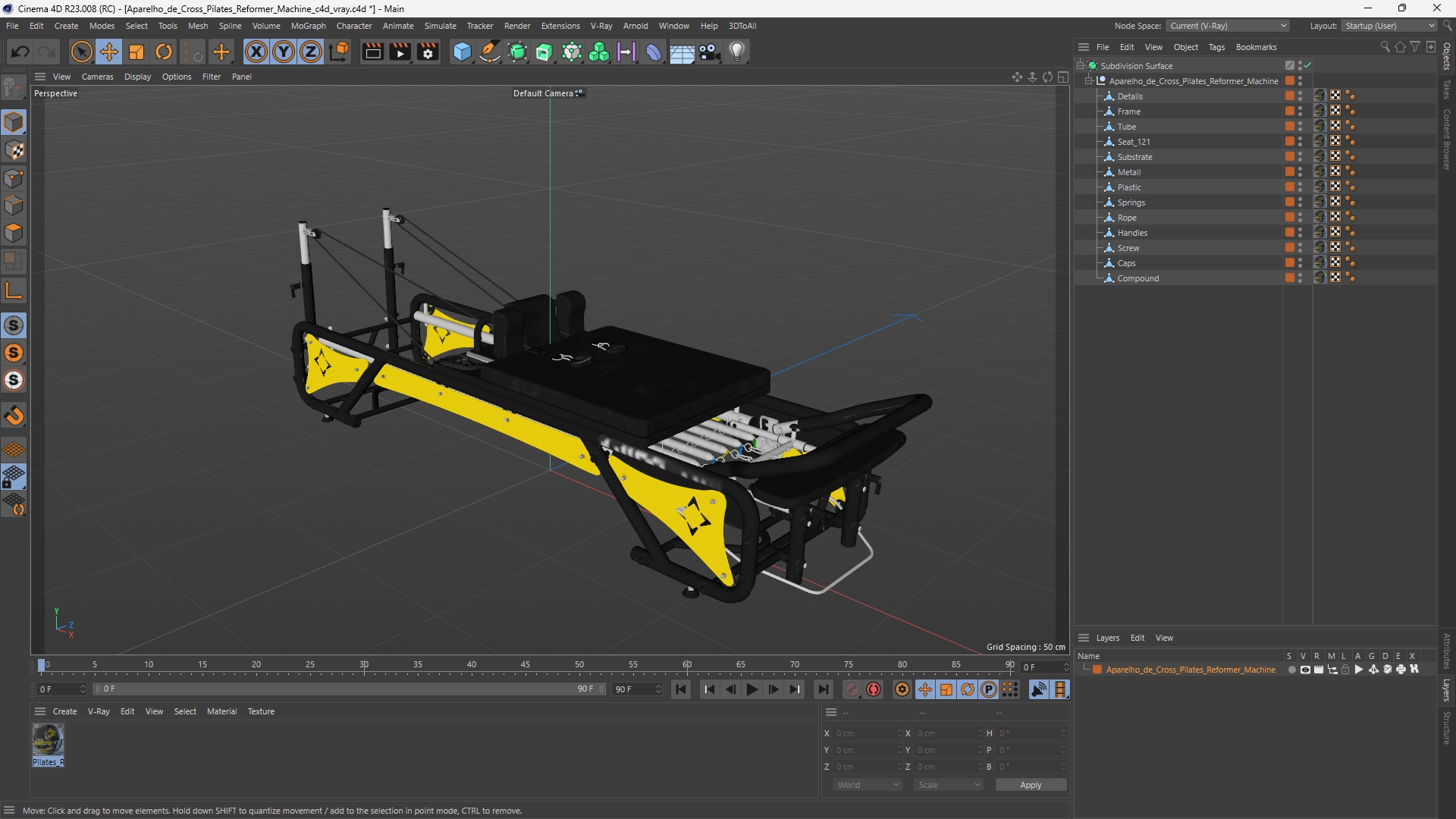The image size is (1456, 819).
Task: Open the V-Ray menu in menu bar
Action: coord(601,26)
